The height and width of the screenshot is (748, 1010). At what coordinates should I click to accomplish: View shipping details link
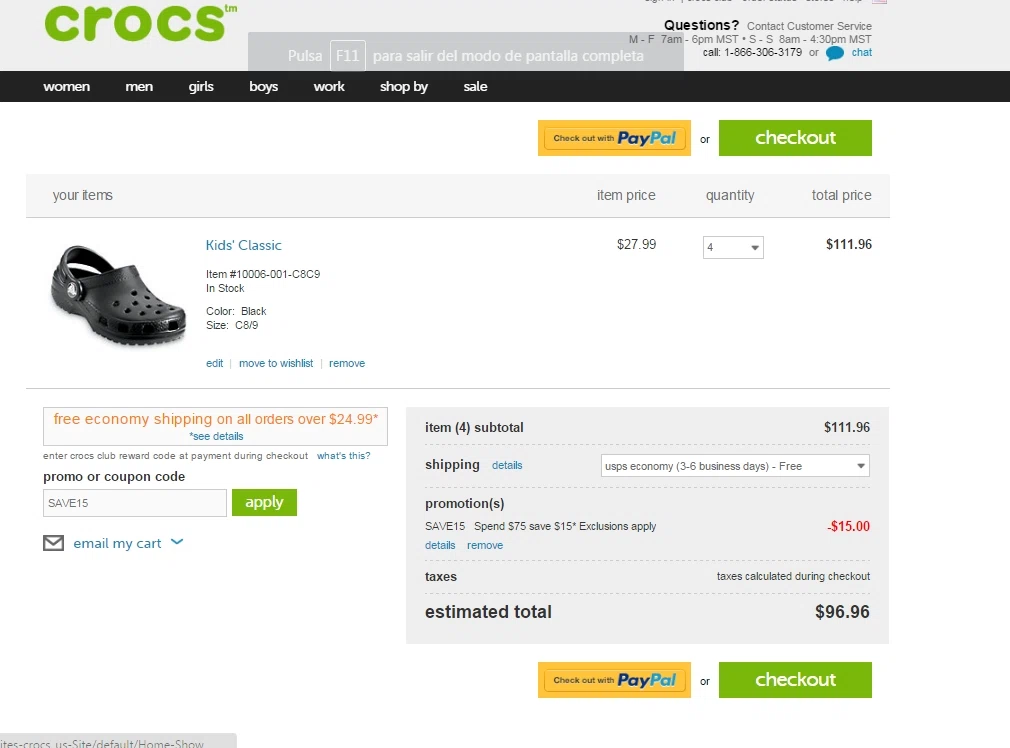pyautogui.click(x=507, y=465)
